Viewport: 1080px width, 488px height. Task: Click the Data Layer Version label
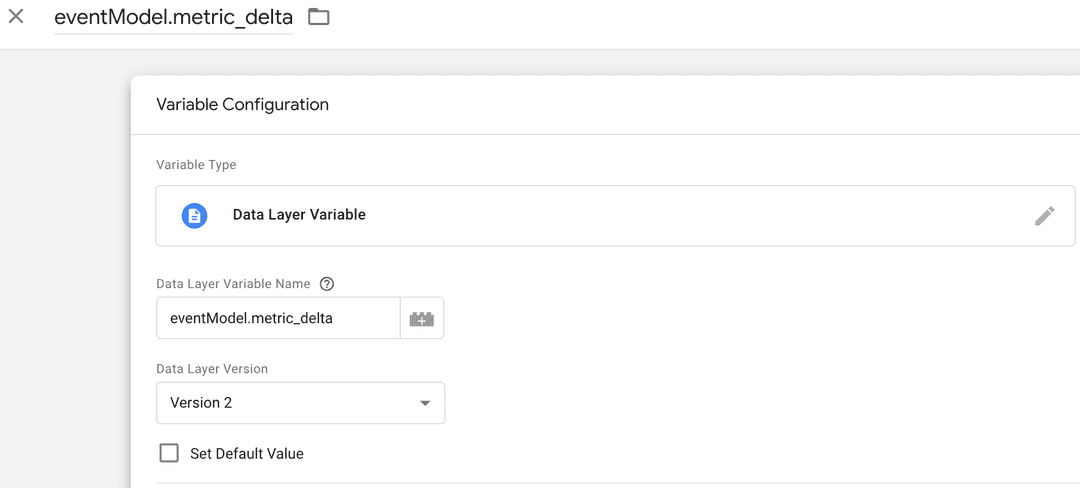pyautogui.click(x=212, y=369)
